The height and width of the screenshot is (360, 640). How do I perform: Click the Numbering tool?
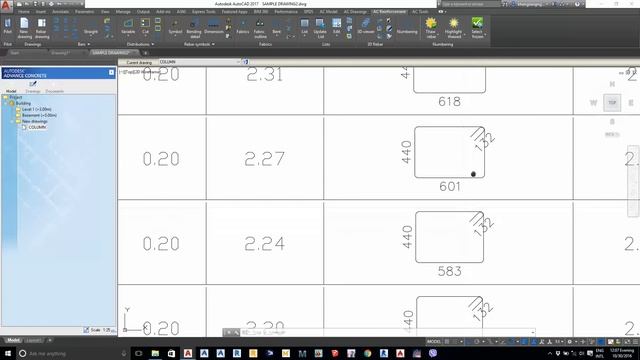(x=407, y=27)
